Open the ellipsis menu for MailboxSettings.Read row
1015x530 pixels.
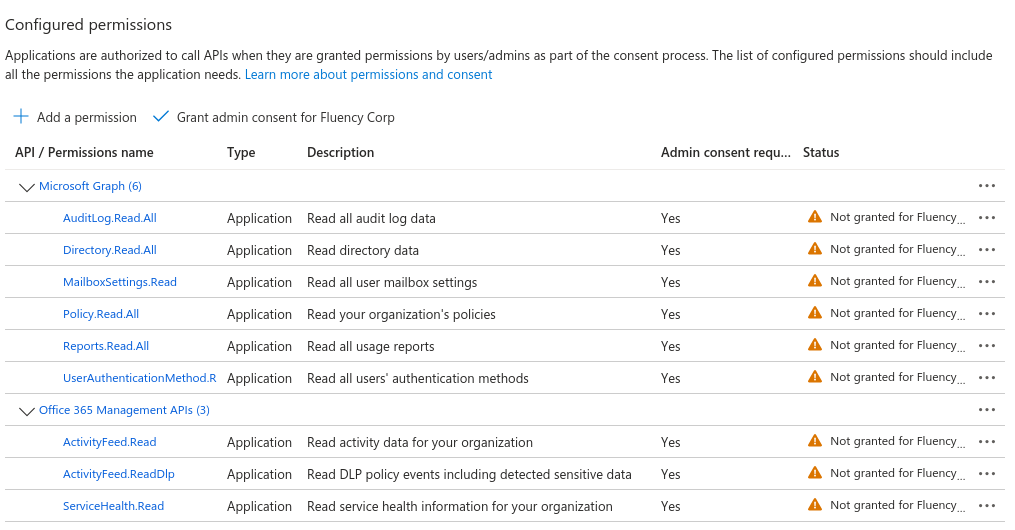click(987, 282)
